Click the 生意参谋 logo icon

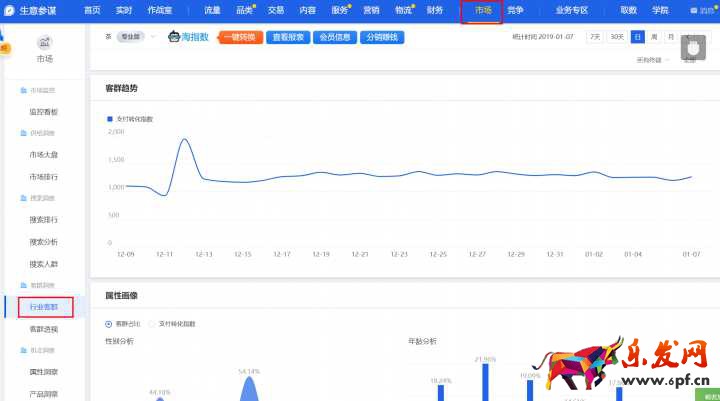click(x=9, y=9)
